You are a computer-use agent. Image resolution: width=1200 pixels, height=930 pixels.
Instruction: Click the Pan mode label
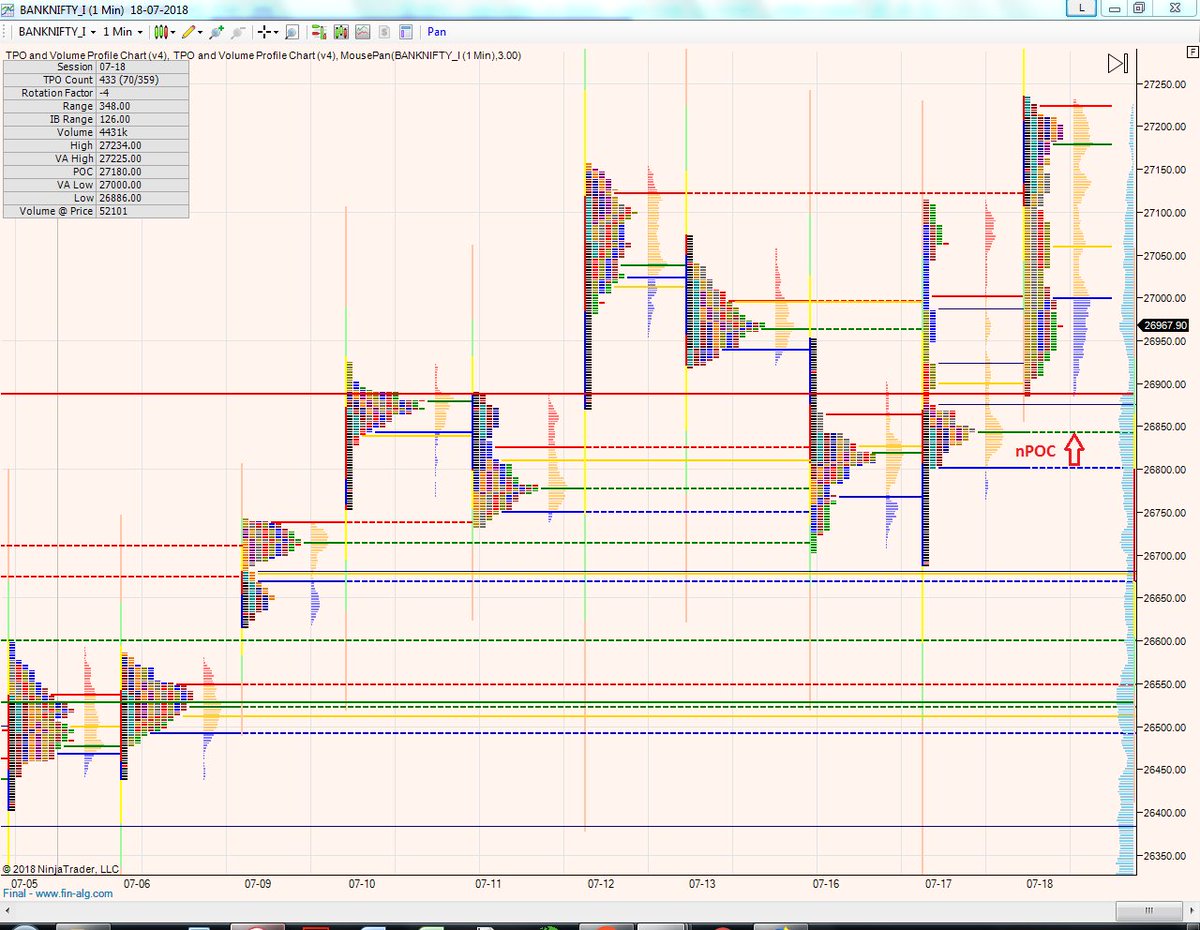437,32
